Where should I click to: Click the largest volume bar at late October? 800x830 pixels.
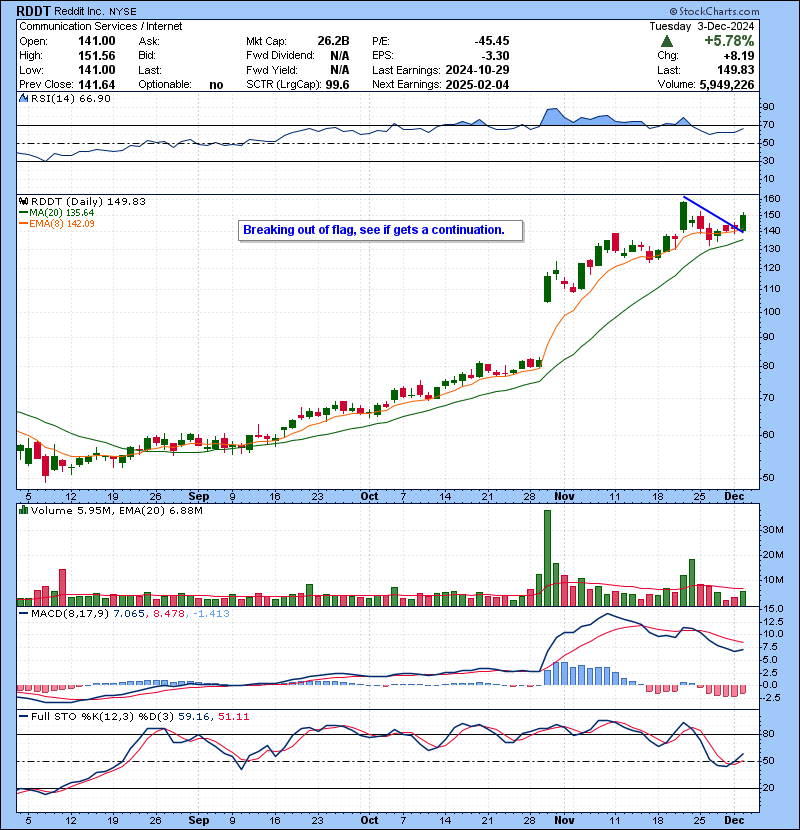(547, 558)
